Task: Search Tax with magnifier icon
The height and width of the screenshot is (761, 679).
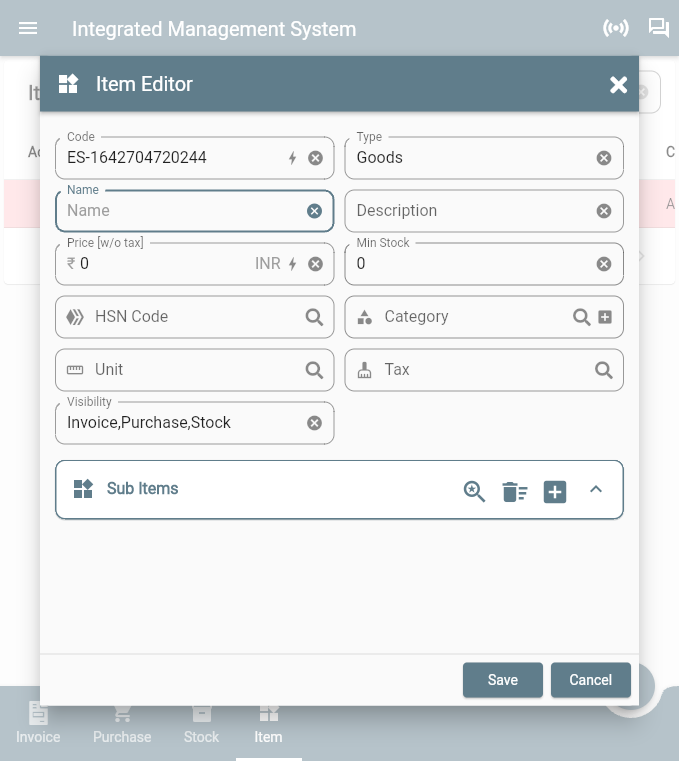Action: pyautogui.click(x=604, y=370)
